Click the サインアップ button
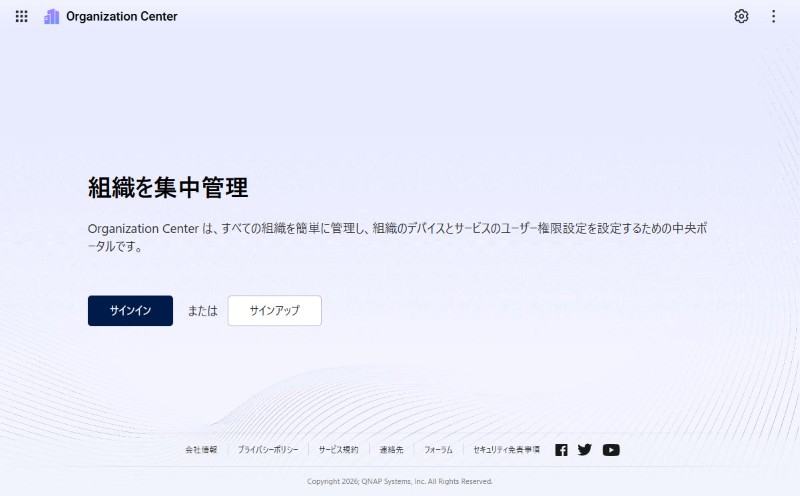800x496 pixels. (274, 311)
